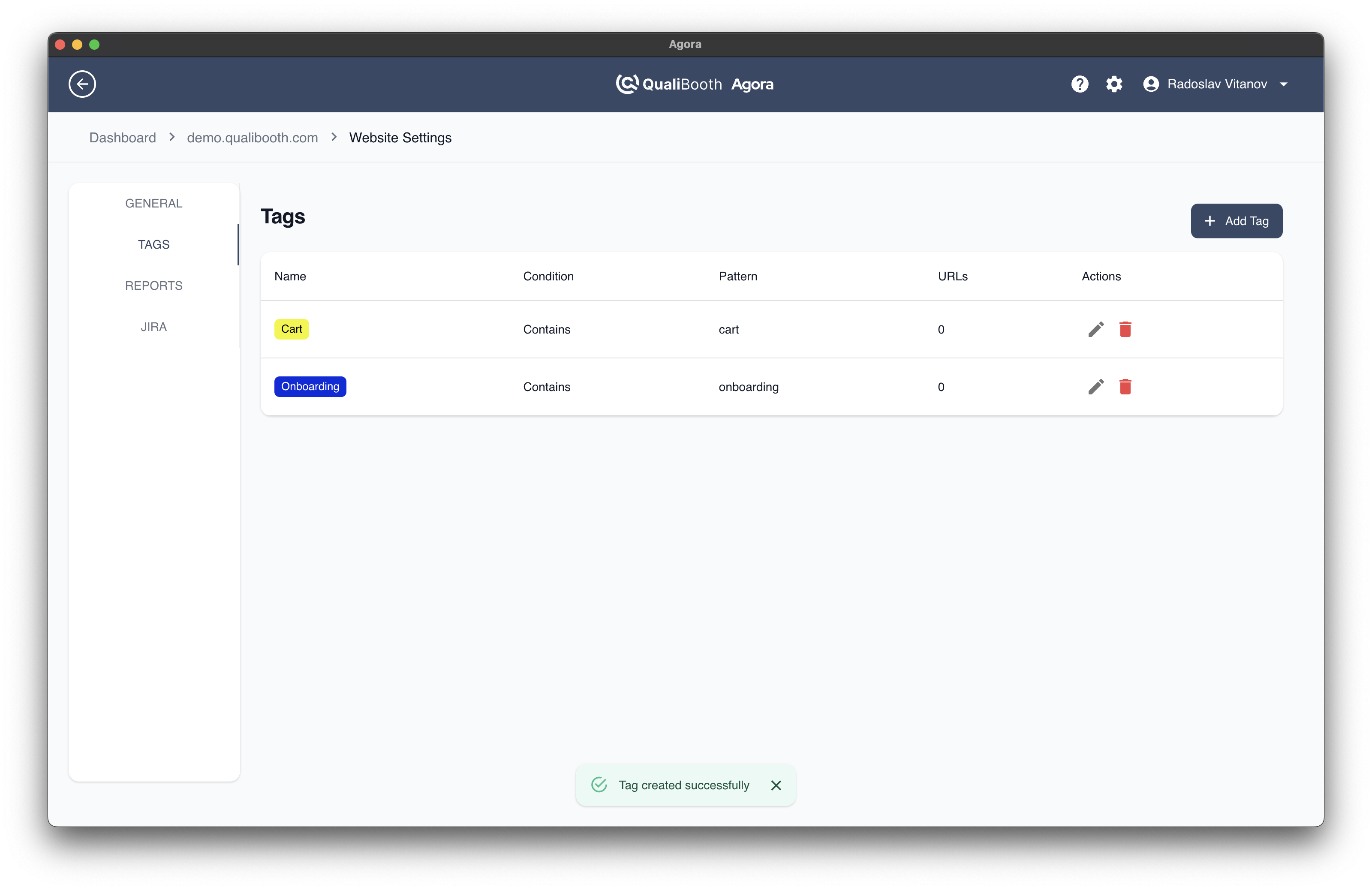The height and width of the screenshot is (890, 1372).
Task: Open the settings gear icon
Action: coord(1114,84)
